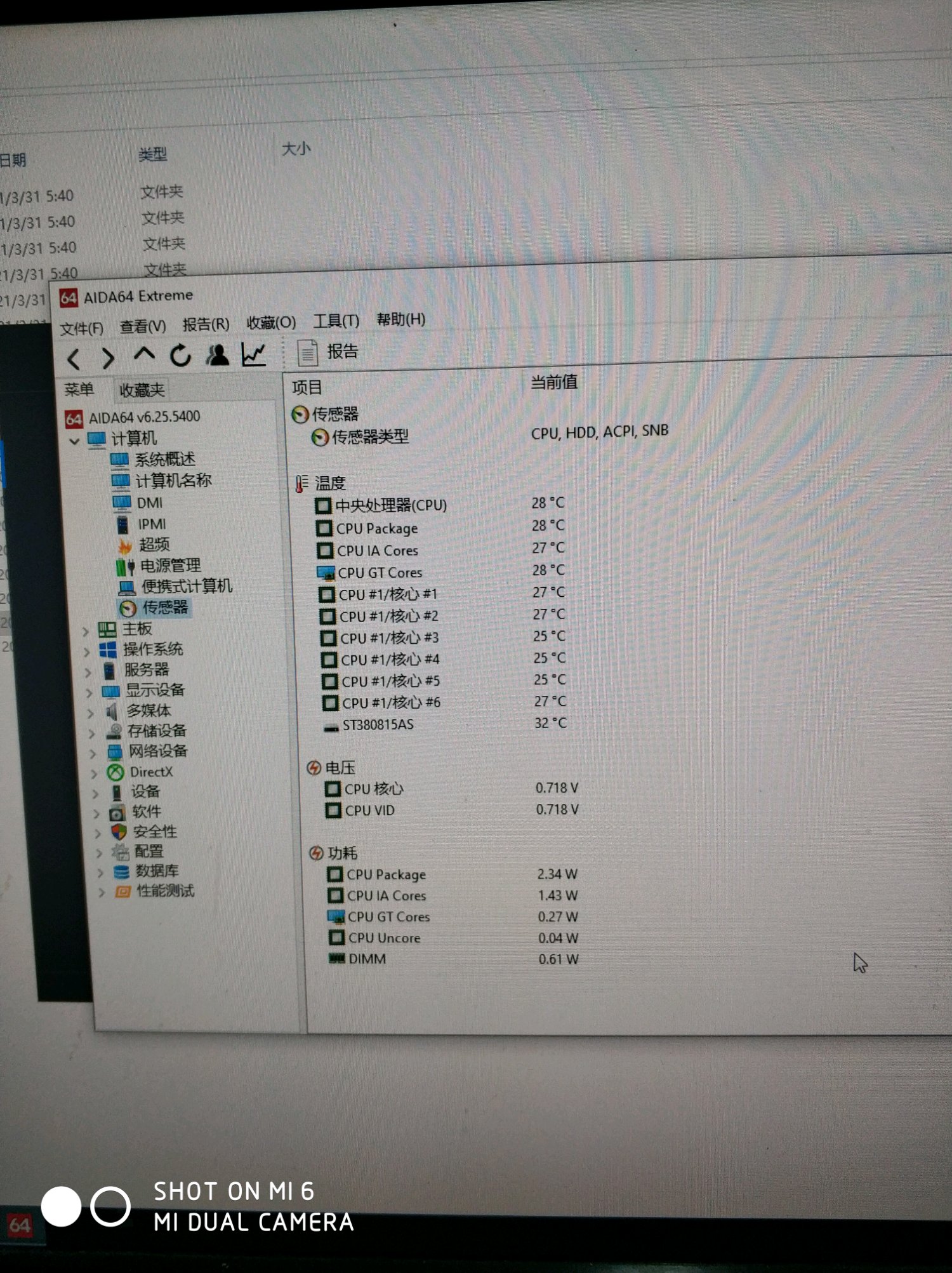Click the 数据库 database icon
Viewport: 952px width, 1273px height.
click(121, 872)
